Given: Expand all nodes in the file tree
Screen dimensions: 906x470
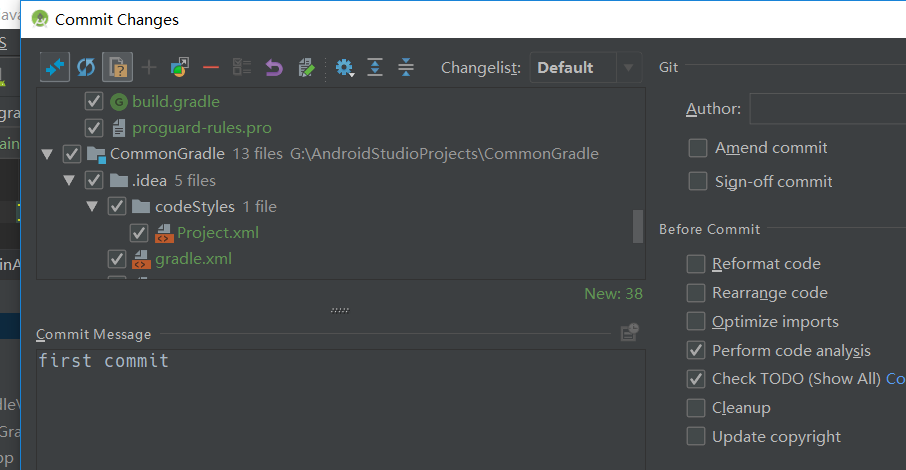Looking at the screenshot, I should [375, 68].
